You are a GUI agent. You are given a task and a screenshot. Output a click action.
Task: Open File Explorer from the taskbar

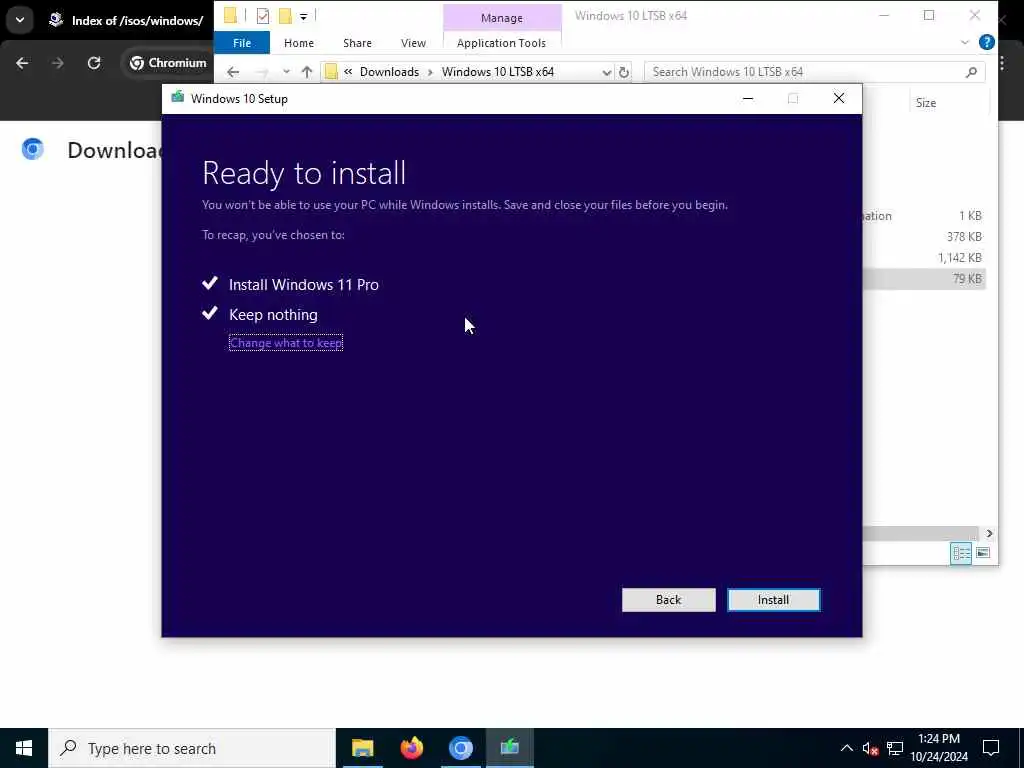pyautogui.click(x=362, y=748)
